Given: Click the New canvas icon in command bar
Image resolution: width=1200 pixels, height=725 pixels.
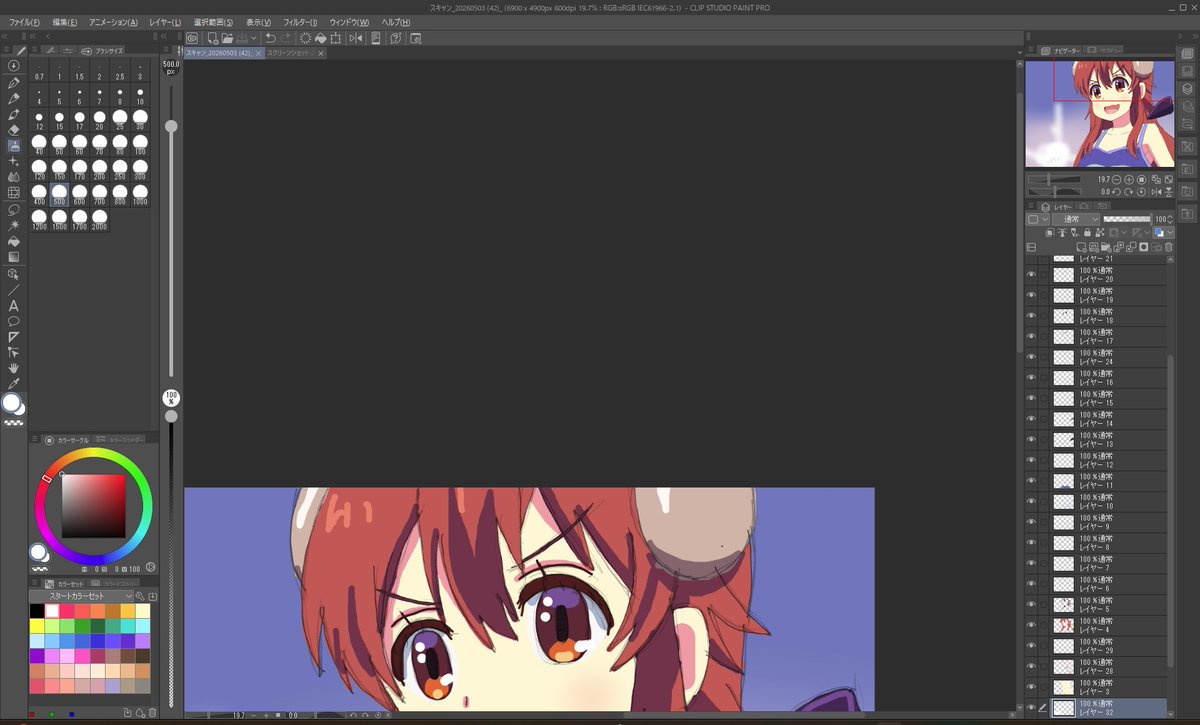Looking at the screenshot, I should 213,38.
